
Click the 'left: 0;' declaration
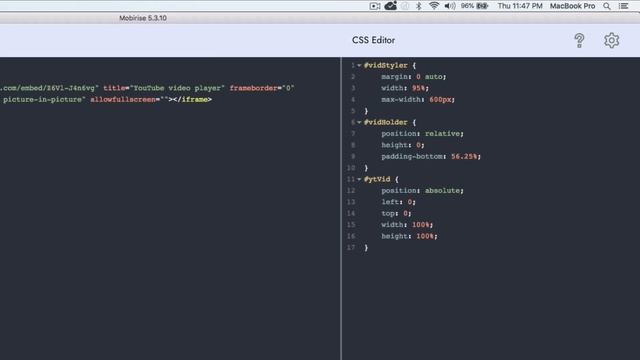(398, 202)
